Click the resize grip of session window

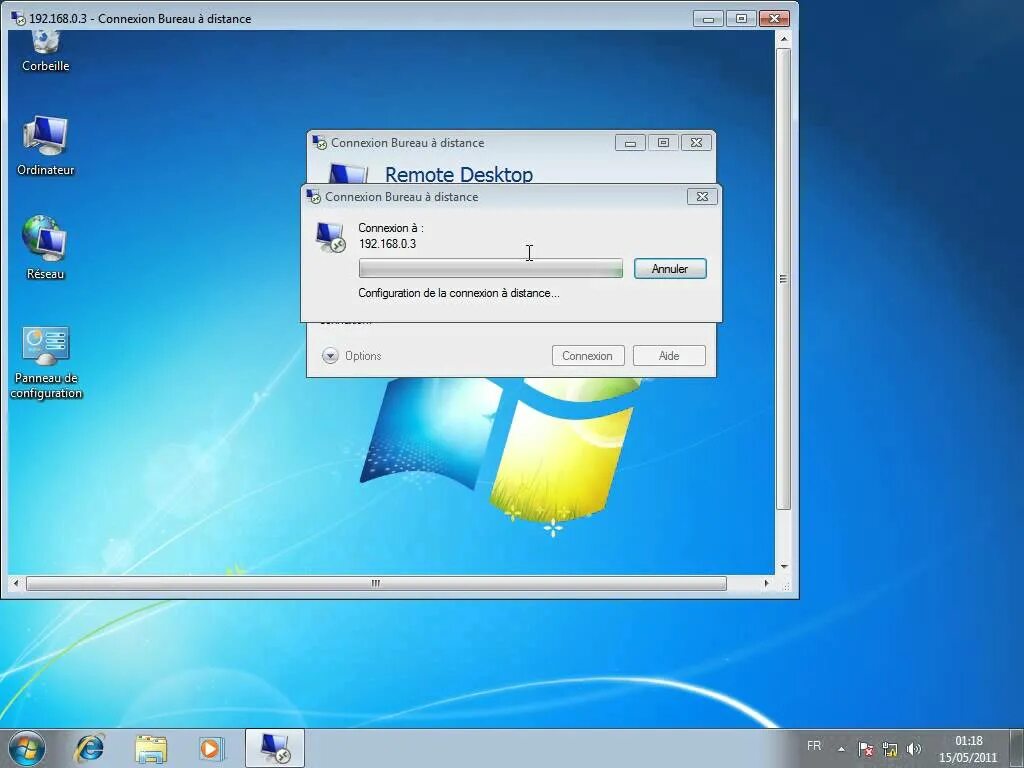[x=786, y=586]
